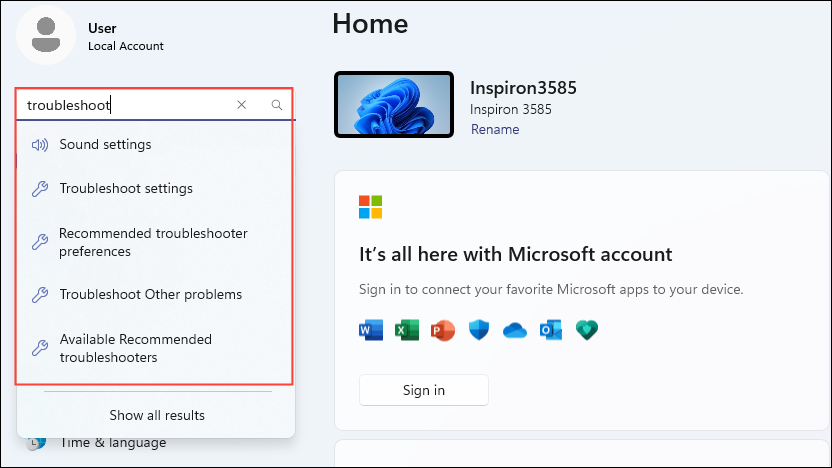Click the search magnifier icon
Screen dimensions: 832x468
[x=276, y=105]
